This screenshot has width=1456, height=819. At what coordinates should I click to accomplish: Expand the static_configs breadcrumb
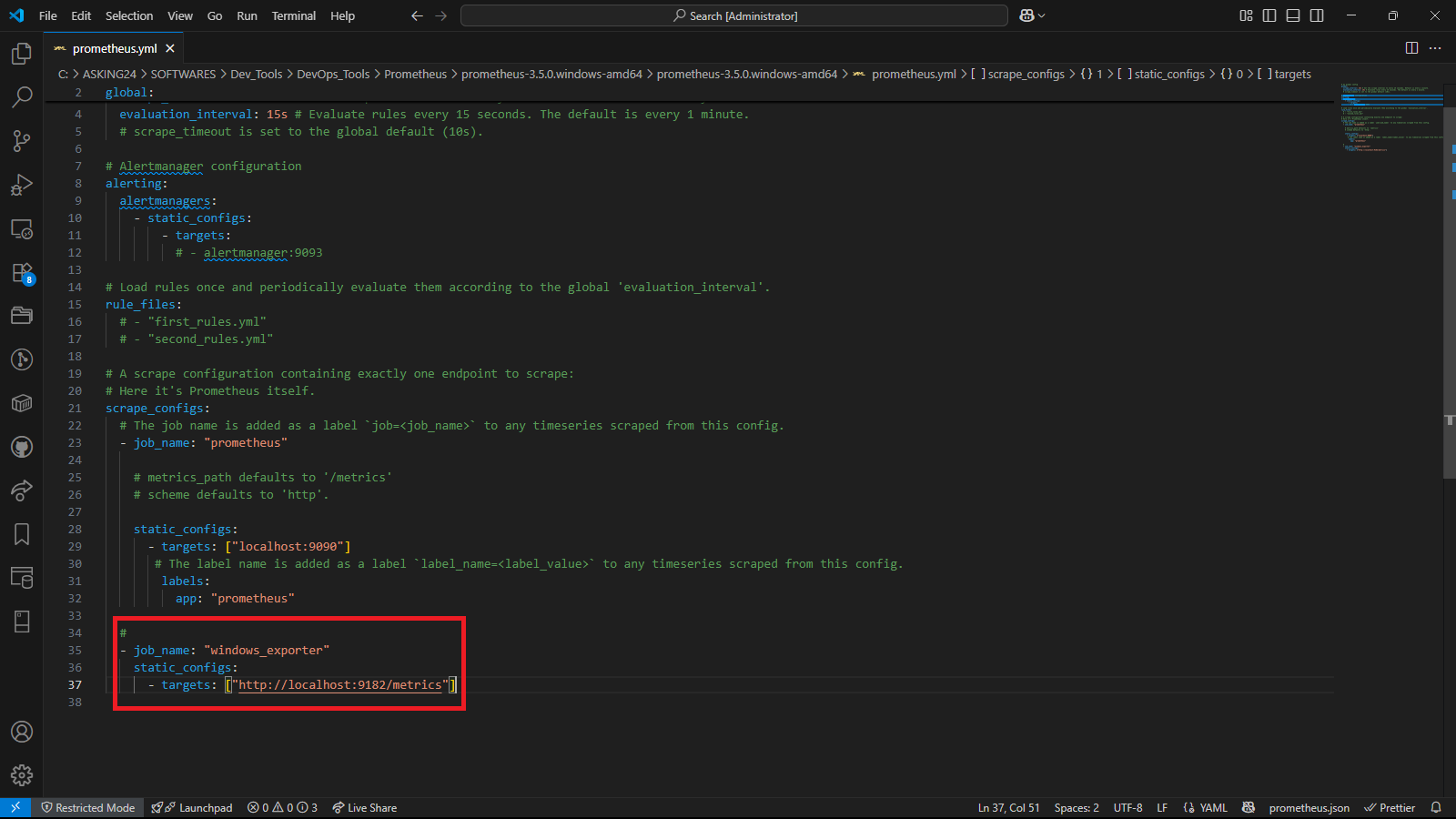click(x=1160, y=74)
